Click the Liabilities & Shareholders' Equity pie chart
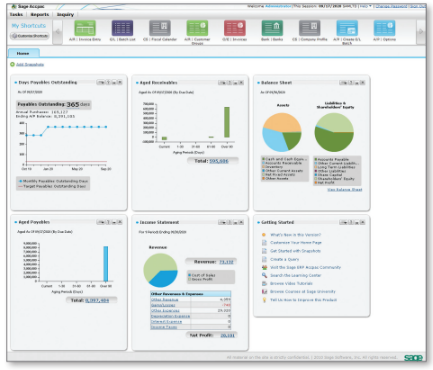 (x=334, y=132)
